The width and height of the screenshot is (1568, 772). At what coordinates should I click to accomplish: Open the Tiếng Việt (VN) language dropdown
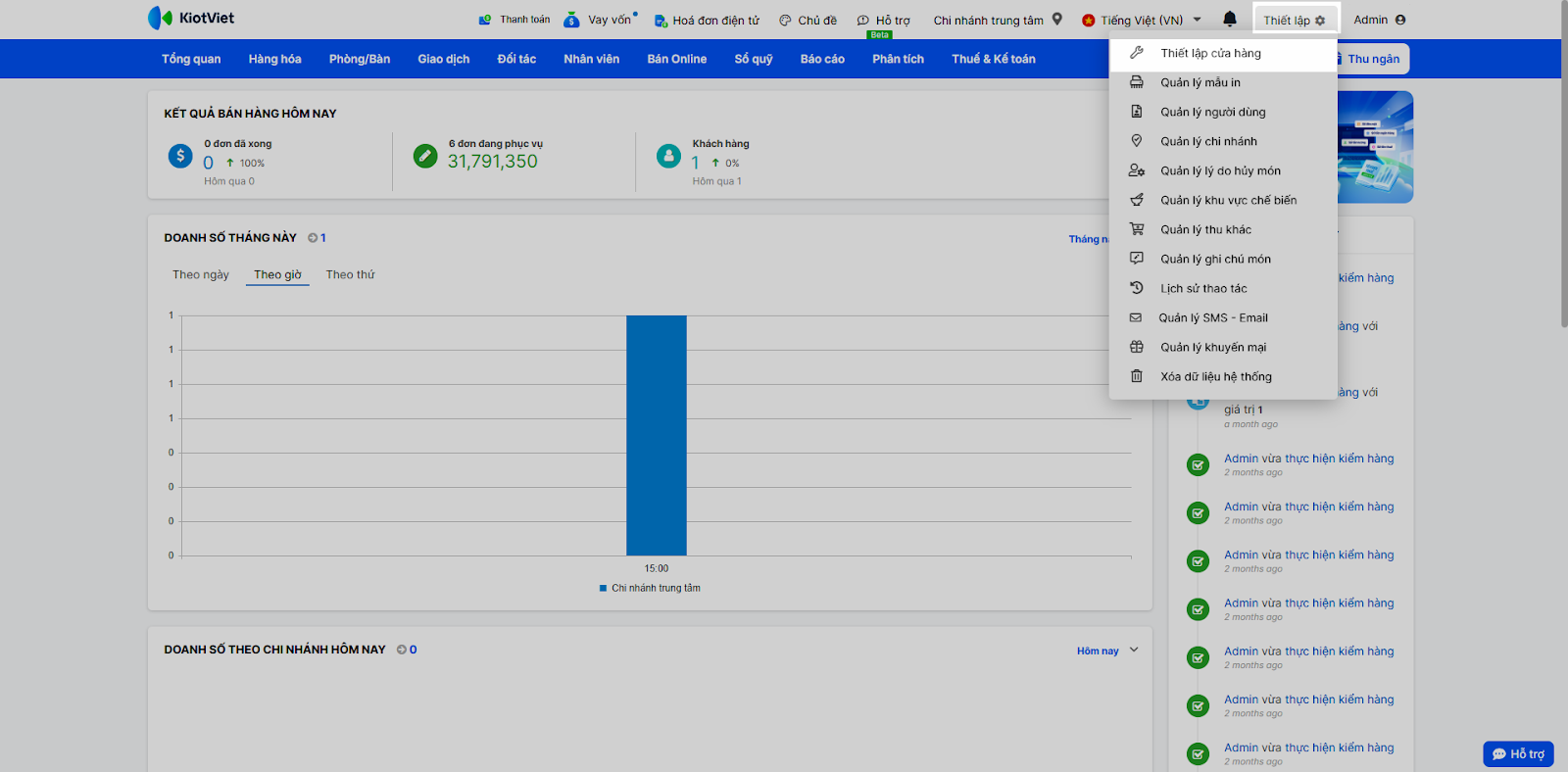click(1142, 20)
